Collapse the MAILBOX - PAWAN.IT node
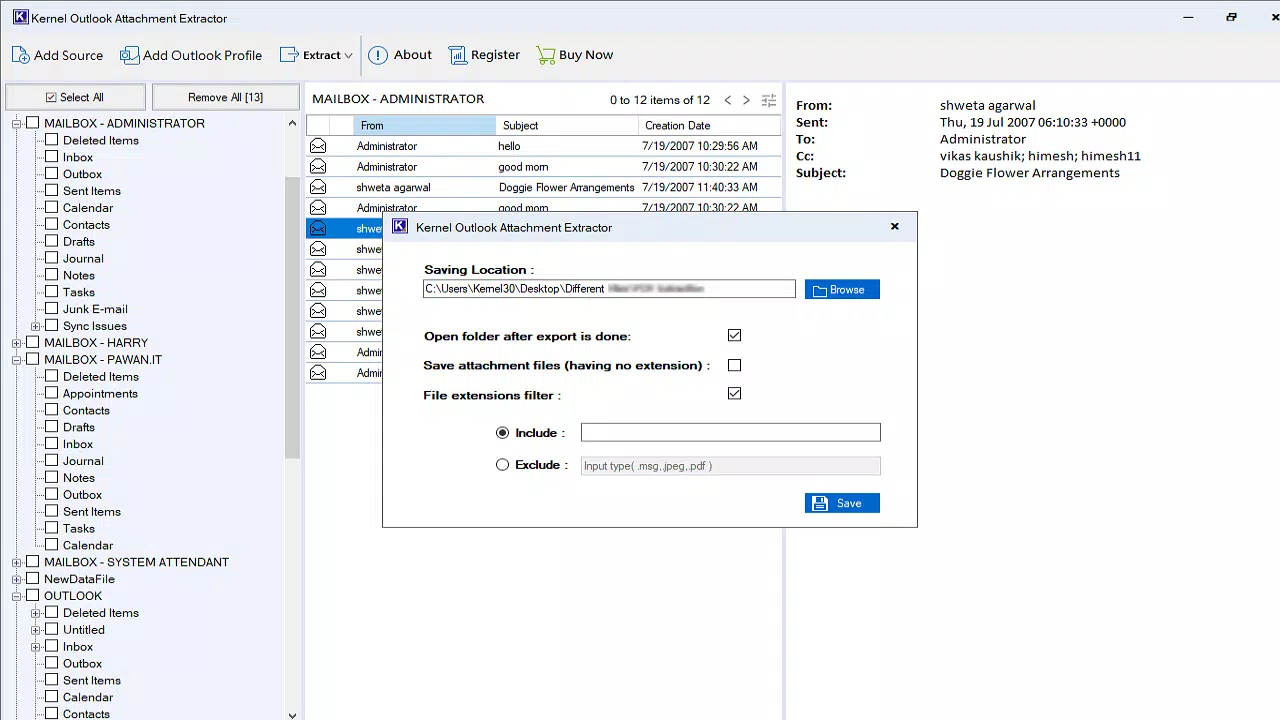1280x720 pixels. pyautogui.click(x=17, y=360)
